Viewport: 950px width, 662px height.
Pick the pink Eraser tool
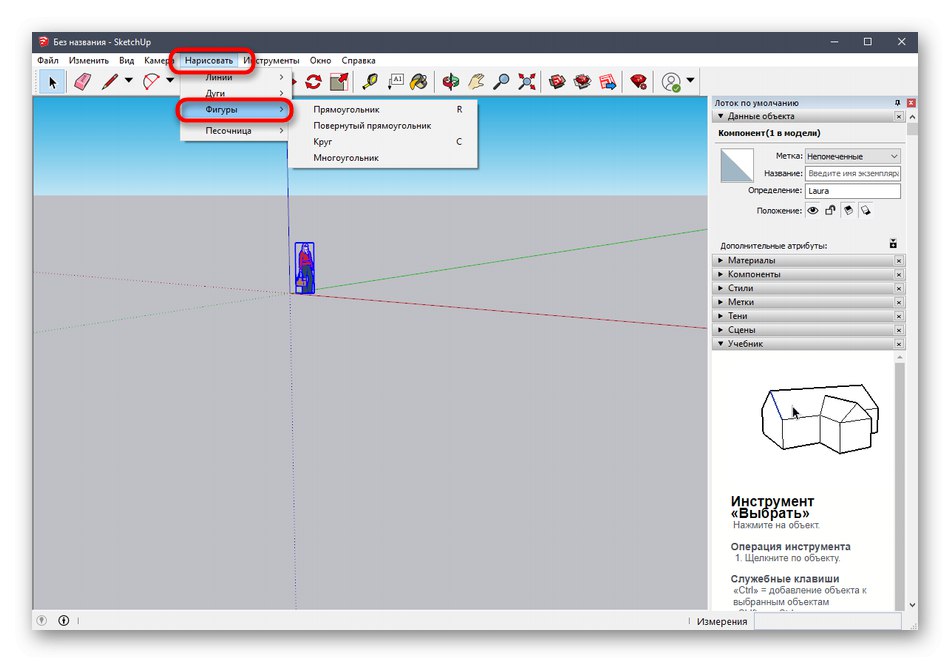[x=82, y=82]
